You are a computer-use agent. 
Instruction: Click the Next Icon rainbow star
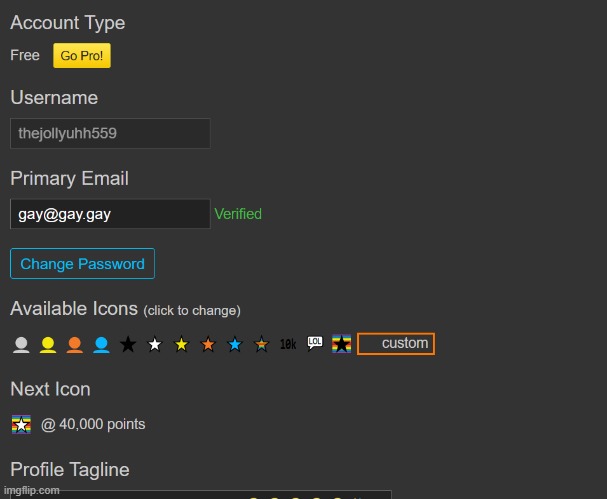pos(21,424)
